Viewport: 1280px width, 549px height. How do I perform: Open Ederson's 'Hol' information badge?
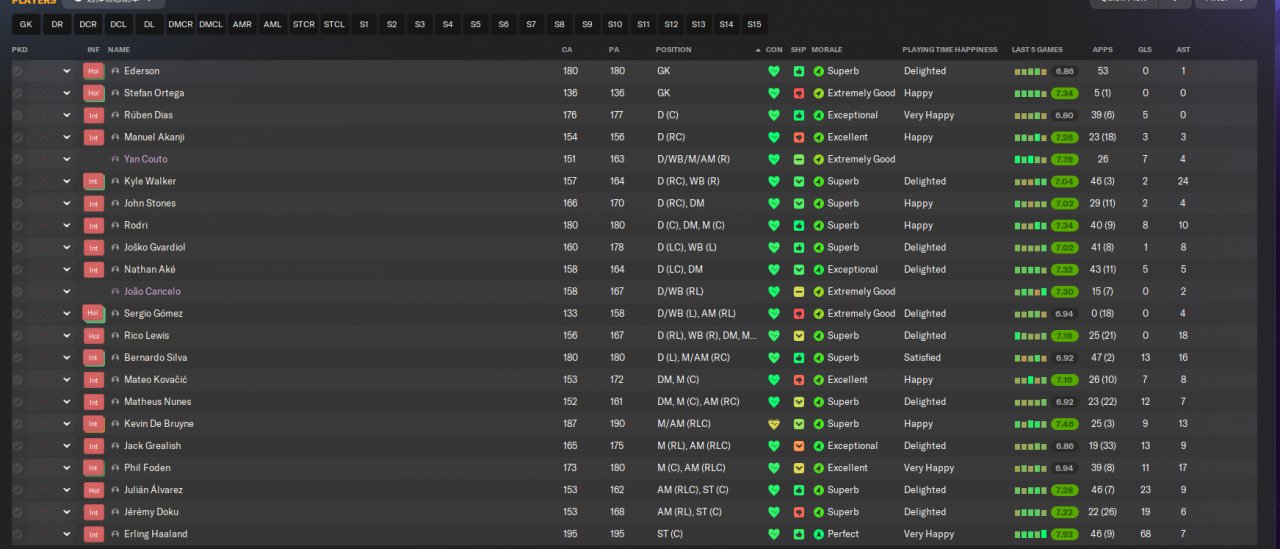click(94, 71)
